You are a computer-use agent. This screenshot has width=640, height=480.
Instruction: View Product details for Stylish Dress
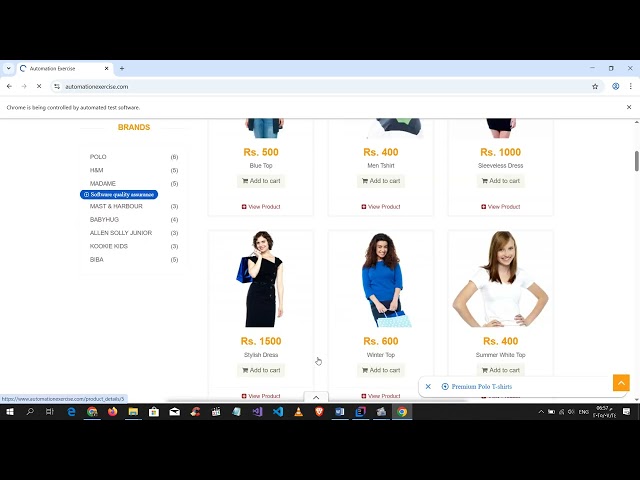pyautogui.click(x=261, y=396)
